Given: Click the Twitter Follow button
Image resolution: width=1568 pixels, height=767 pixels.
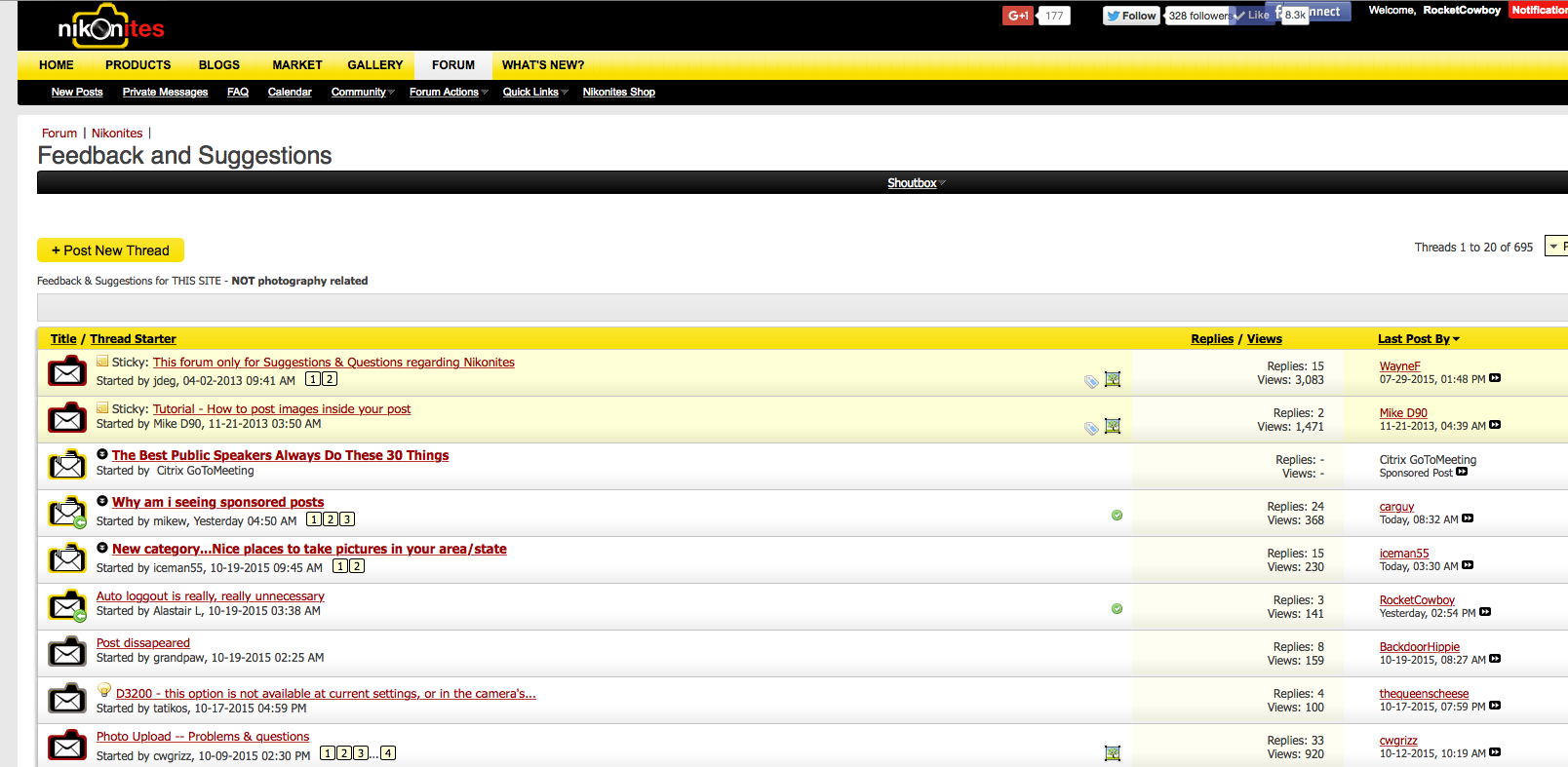Looking at the screenshot, I should pos(1131,16).
